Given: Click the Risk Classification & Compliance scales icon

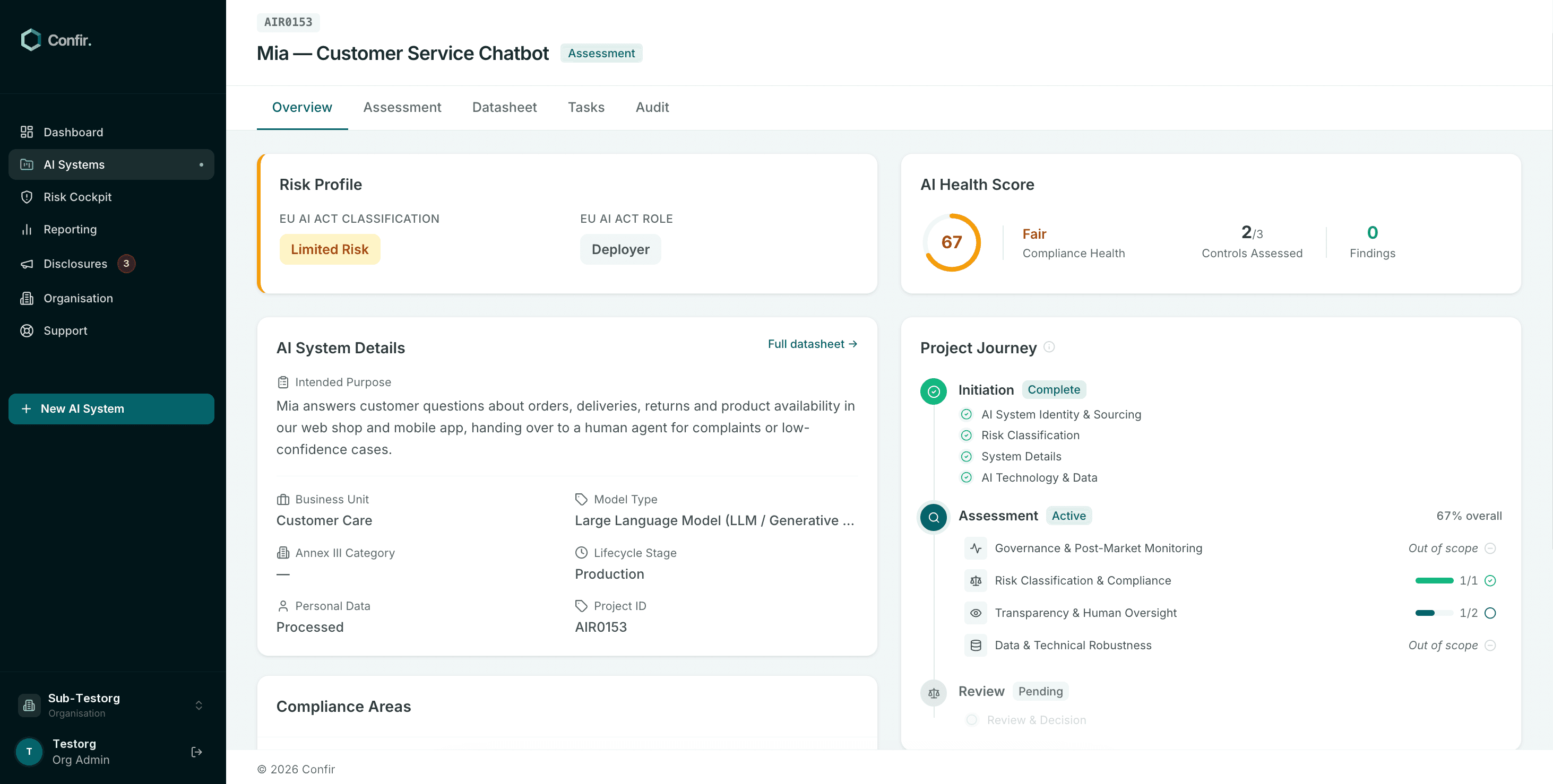Looking at the screenshot, I should 976,581.
